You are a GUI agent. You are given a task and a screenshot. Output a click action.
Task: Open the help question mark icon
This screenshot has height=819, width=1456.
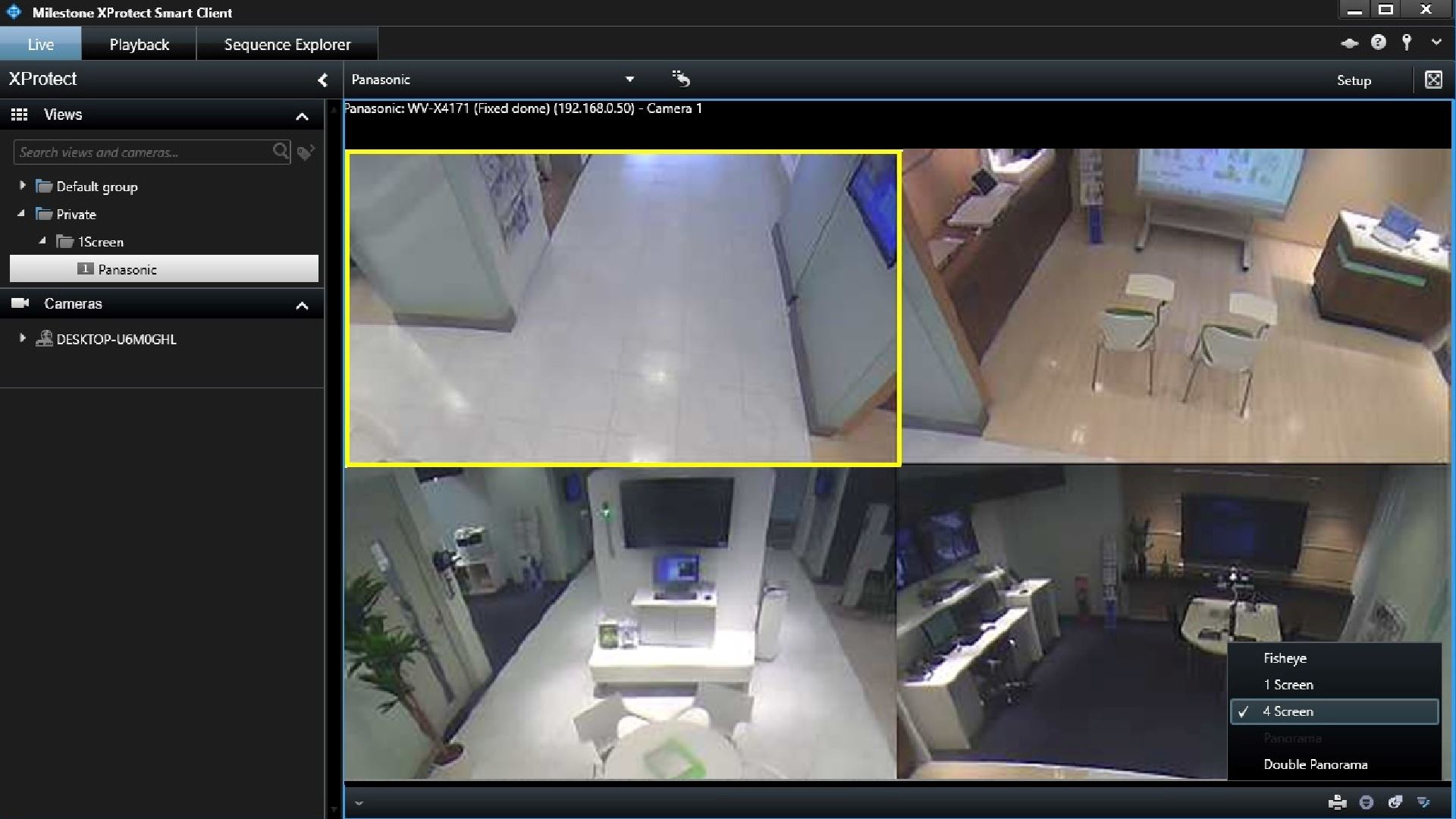click(1378, 43)
